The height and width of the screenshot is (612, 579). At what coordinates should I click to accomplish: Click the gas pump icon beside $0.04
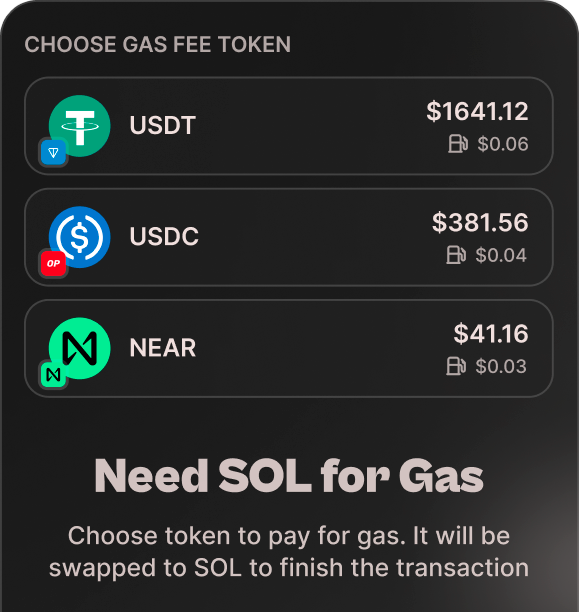pyautogui.click(x=456, y=255)
